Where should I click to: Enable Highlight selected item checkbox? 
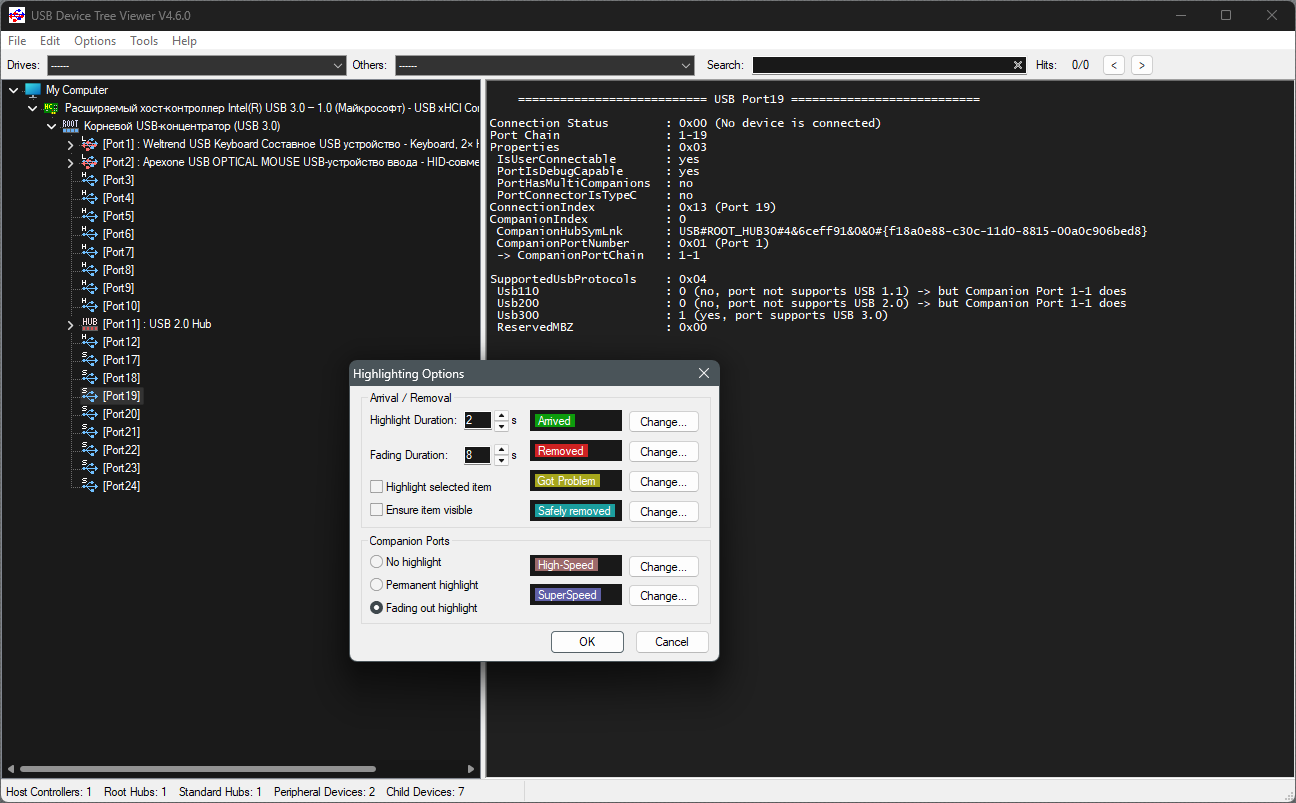pyautogui.click(x=377, y=487)
